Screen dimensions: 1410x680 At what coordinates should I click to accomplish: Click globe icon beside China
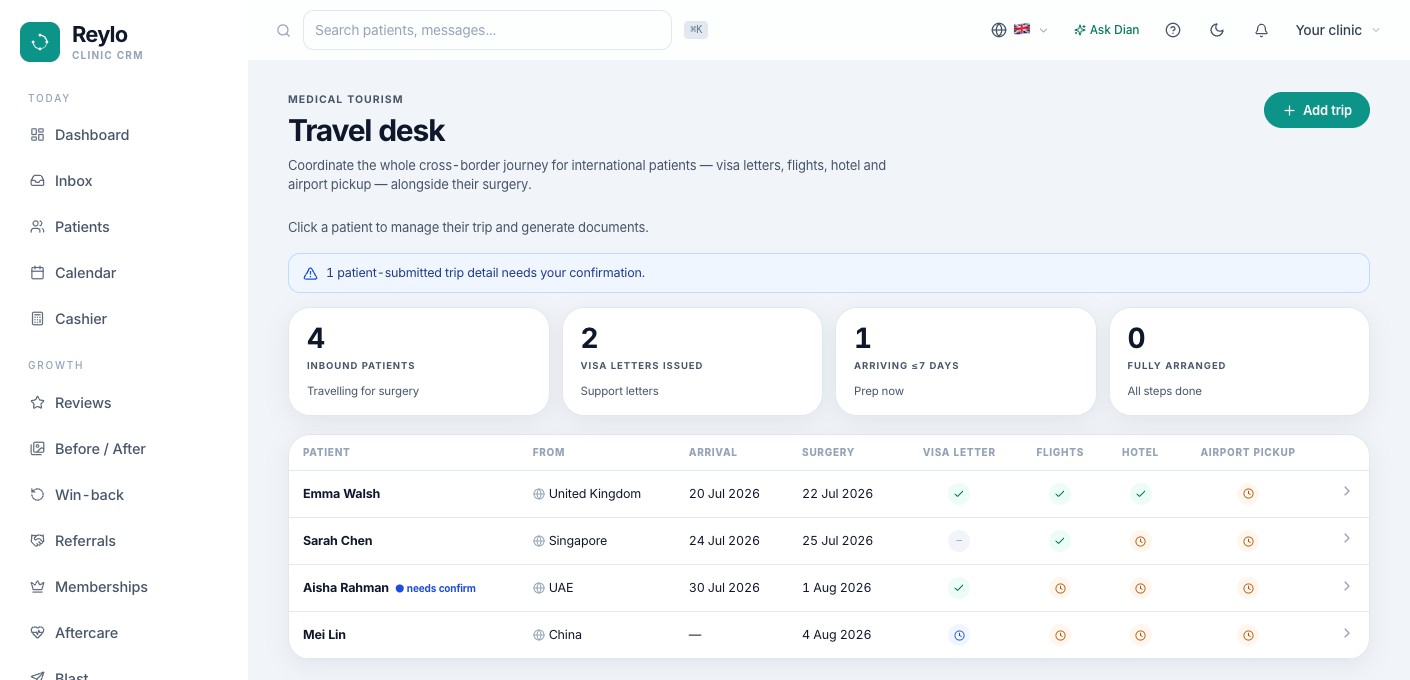pyautogui.click(x=539, y=635)
